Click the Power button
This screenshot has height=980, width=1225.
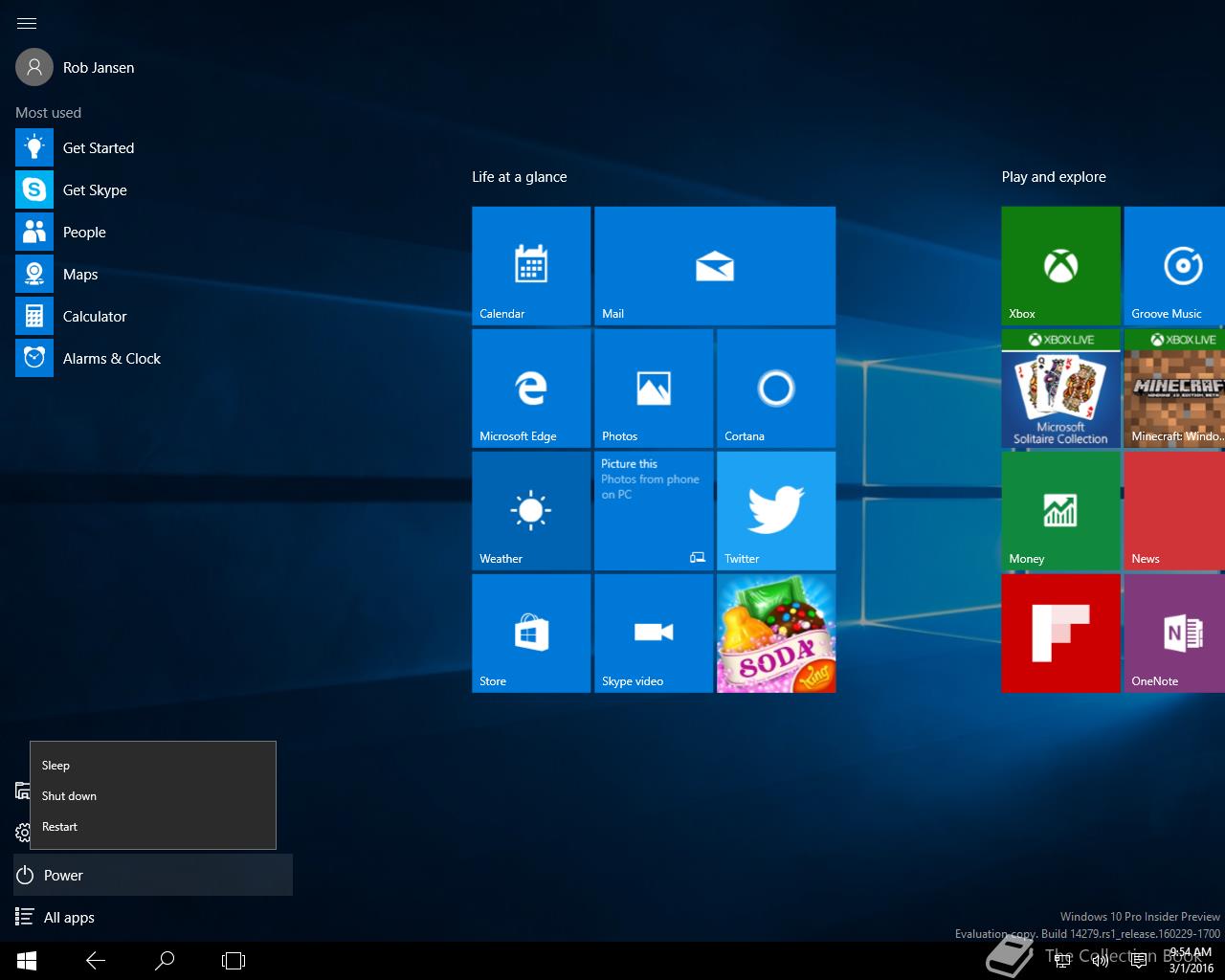(153, 875)
